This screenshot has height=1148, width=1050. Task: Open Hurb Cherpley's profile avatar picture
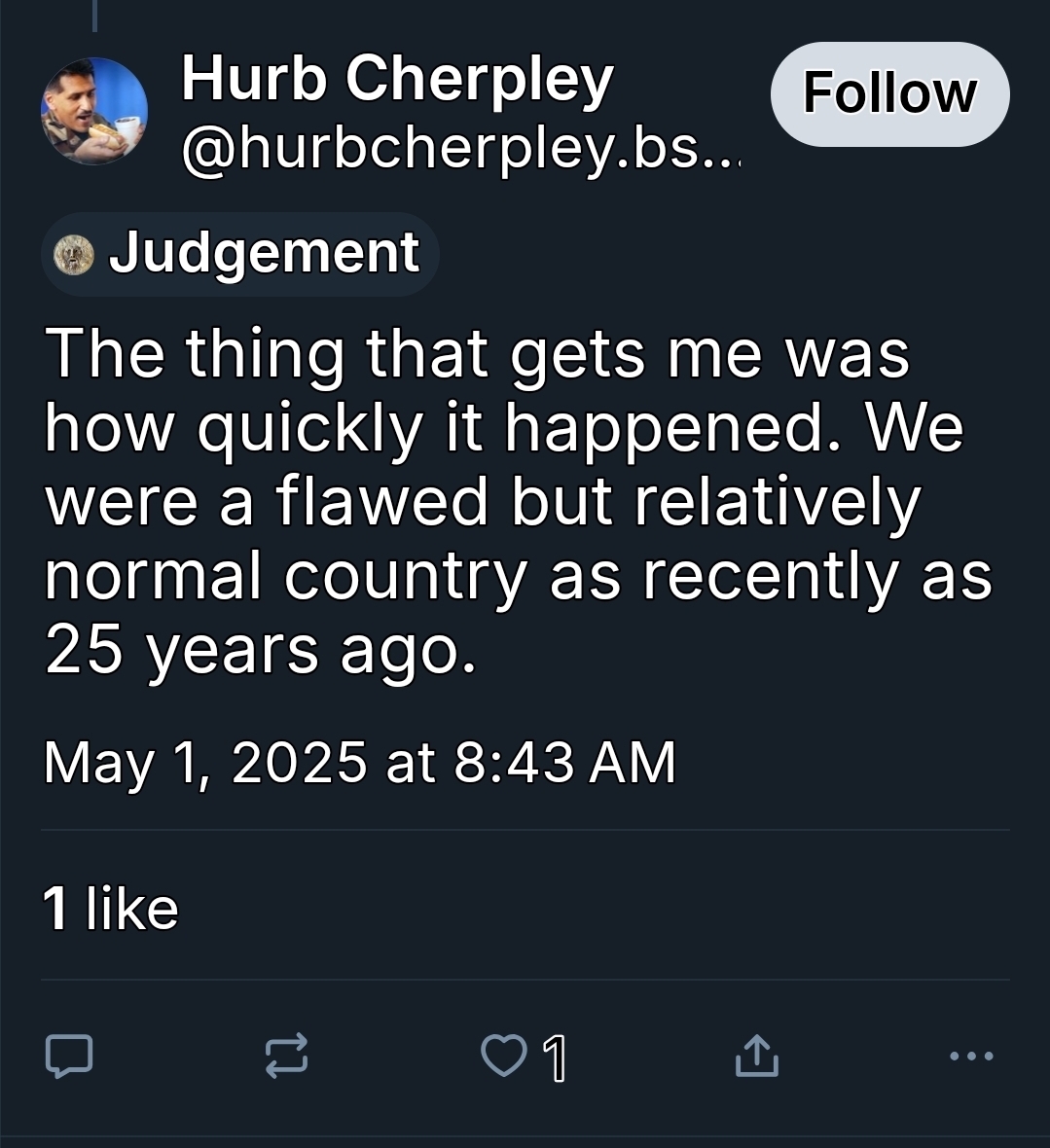pos(94,111)
